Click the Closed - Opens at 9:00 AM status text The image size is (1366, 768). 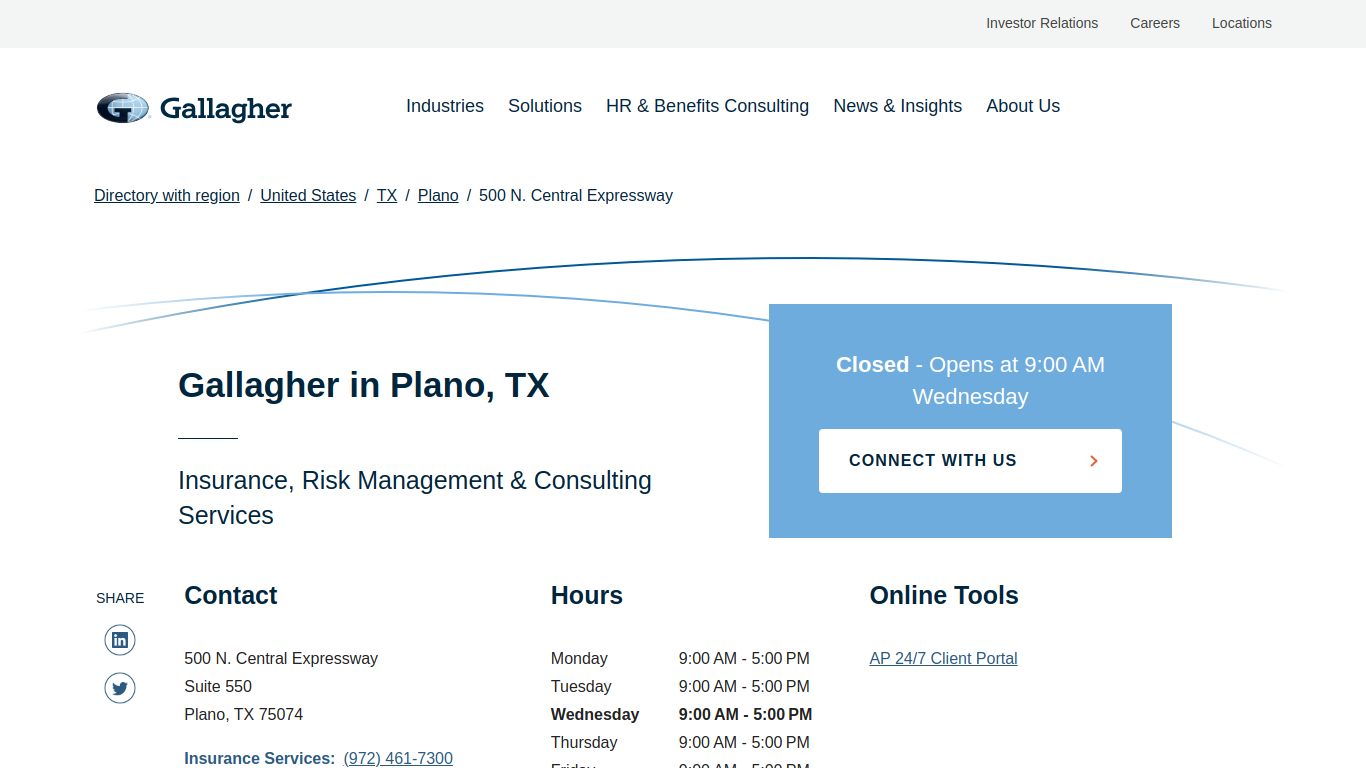pos(970,381)
